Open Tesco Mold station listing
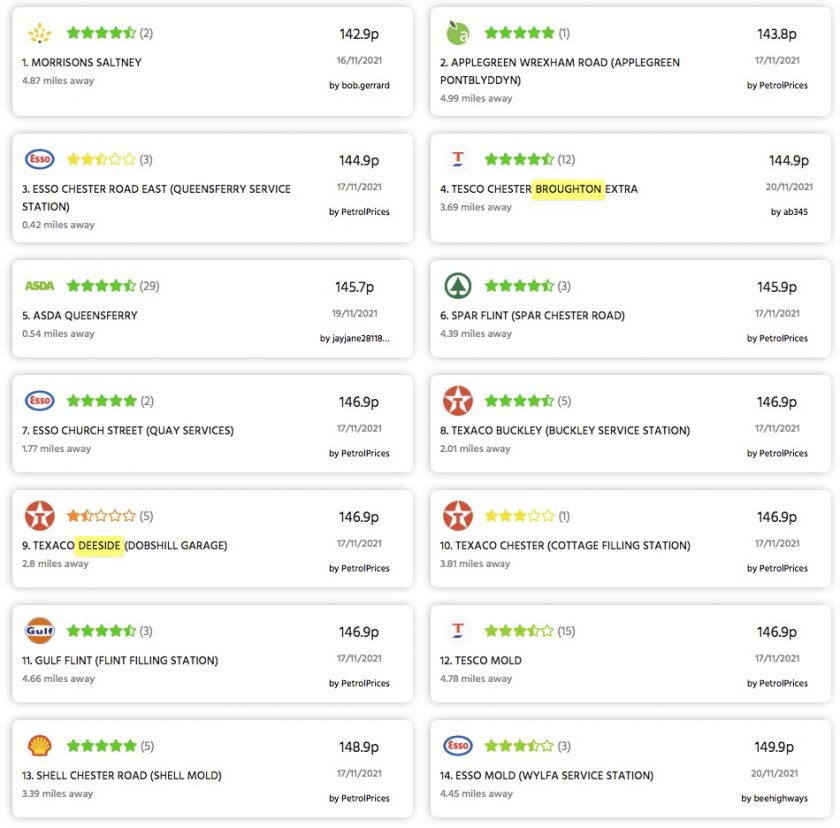The width and height of the screenshot is (840, 828). click(x=481, y=660)
